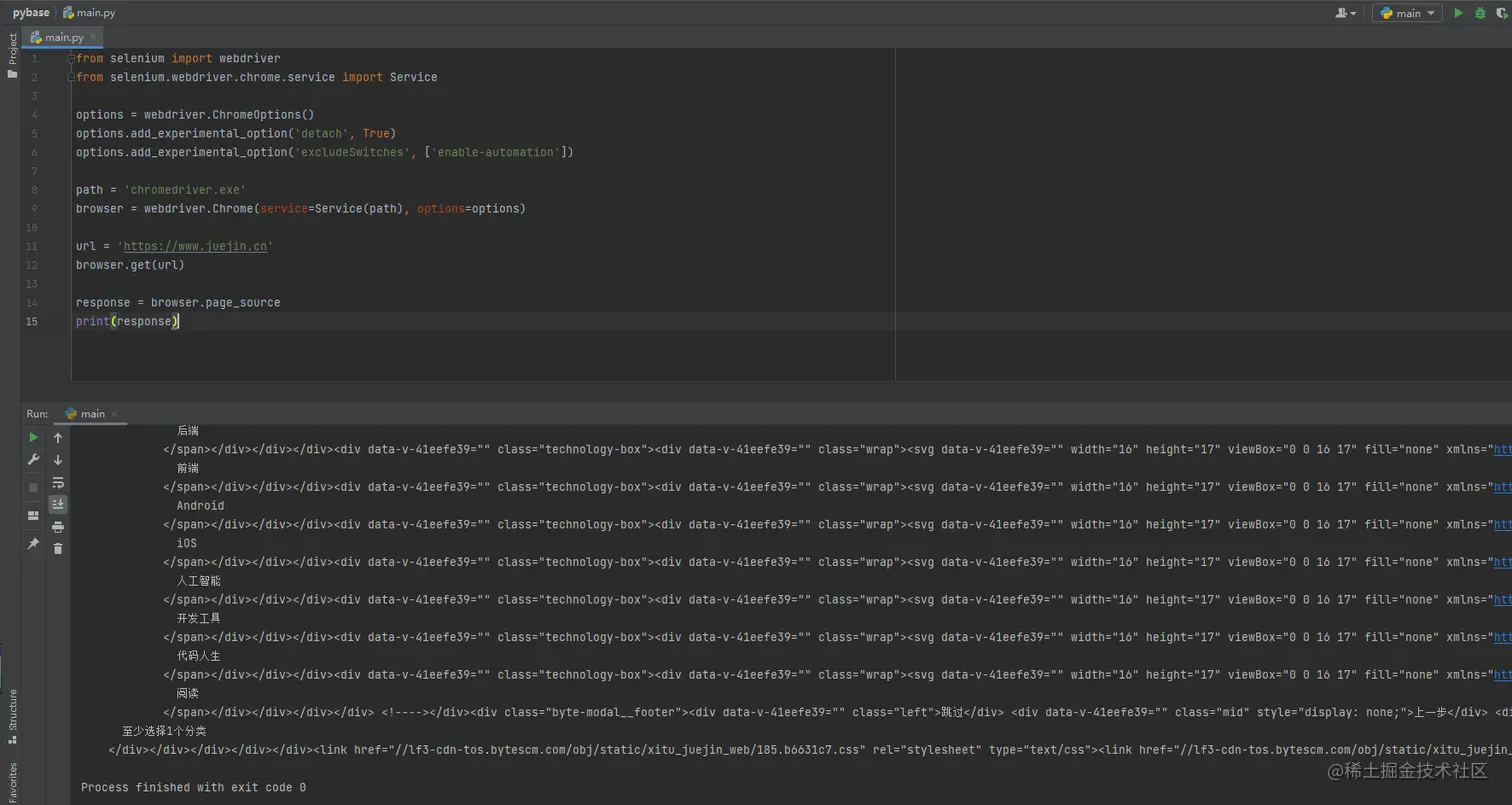Open the user account menu icon
The image size is (1512, 805).
pyautogui.click(x=1345, y=13)
